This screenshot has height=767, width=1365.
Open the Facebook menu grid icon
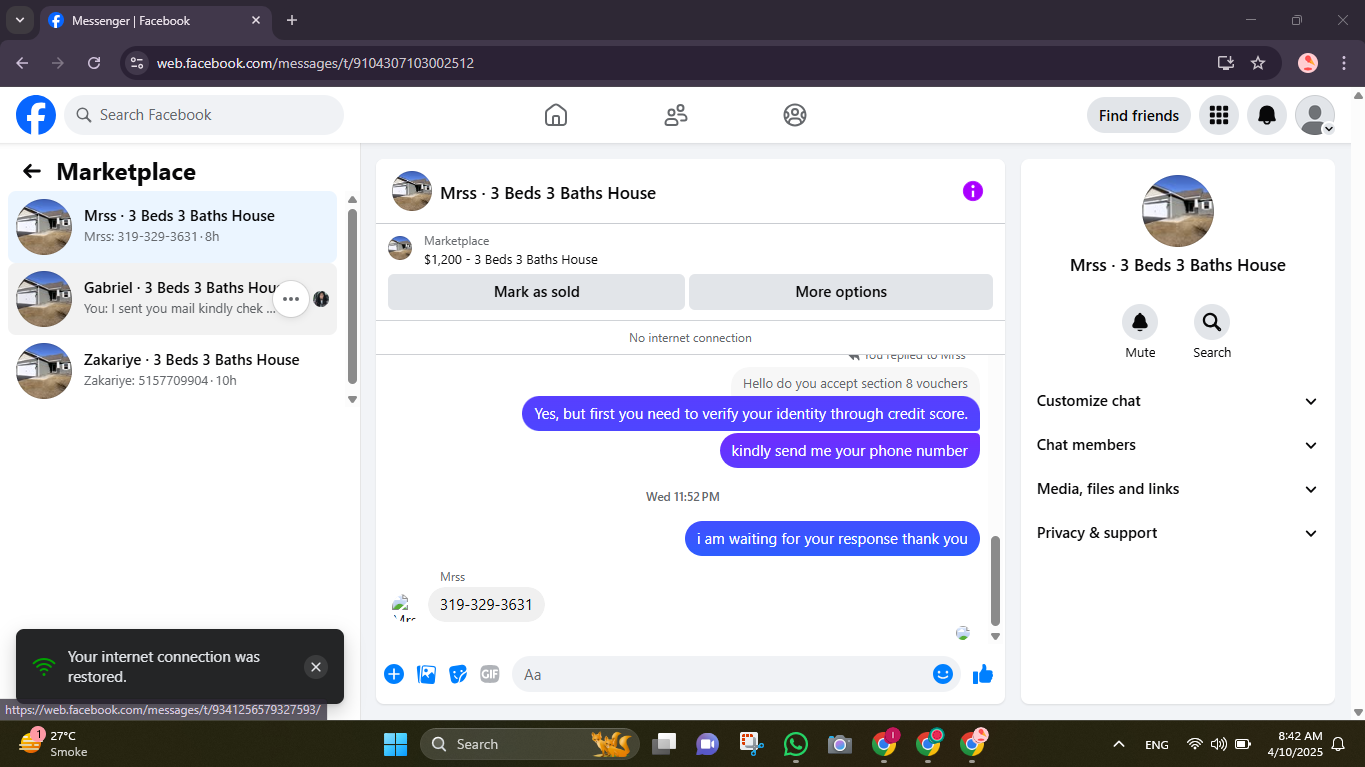[1219, 115]
